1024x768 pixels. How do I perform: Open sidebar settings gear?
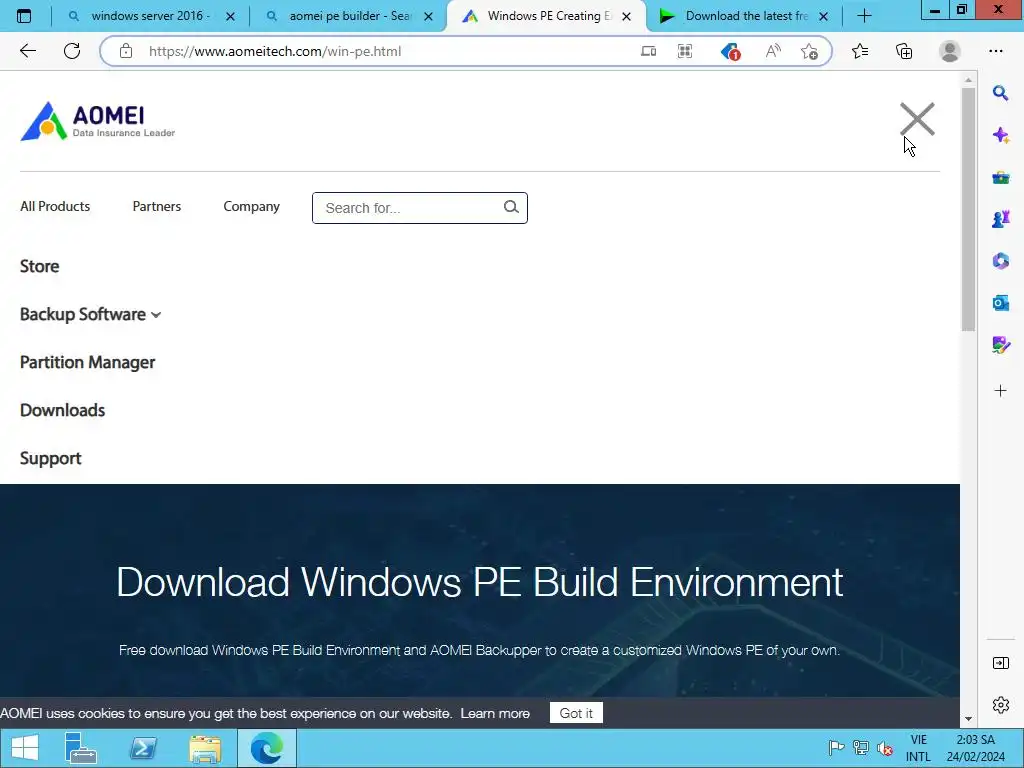(1000, 705)
